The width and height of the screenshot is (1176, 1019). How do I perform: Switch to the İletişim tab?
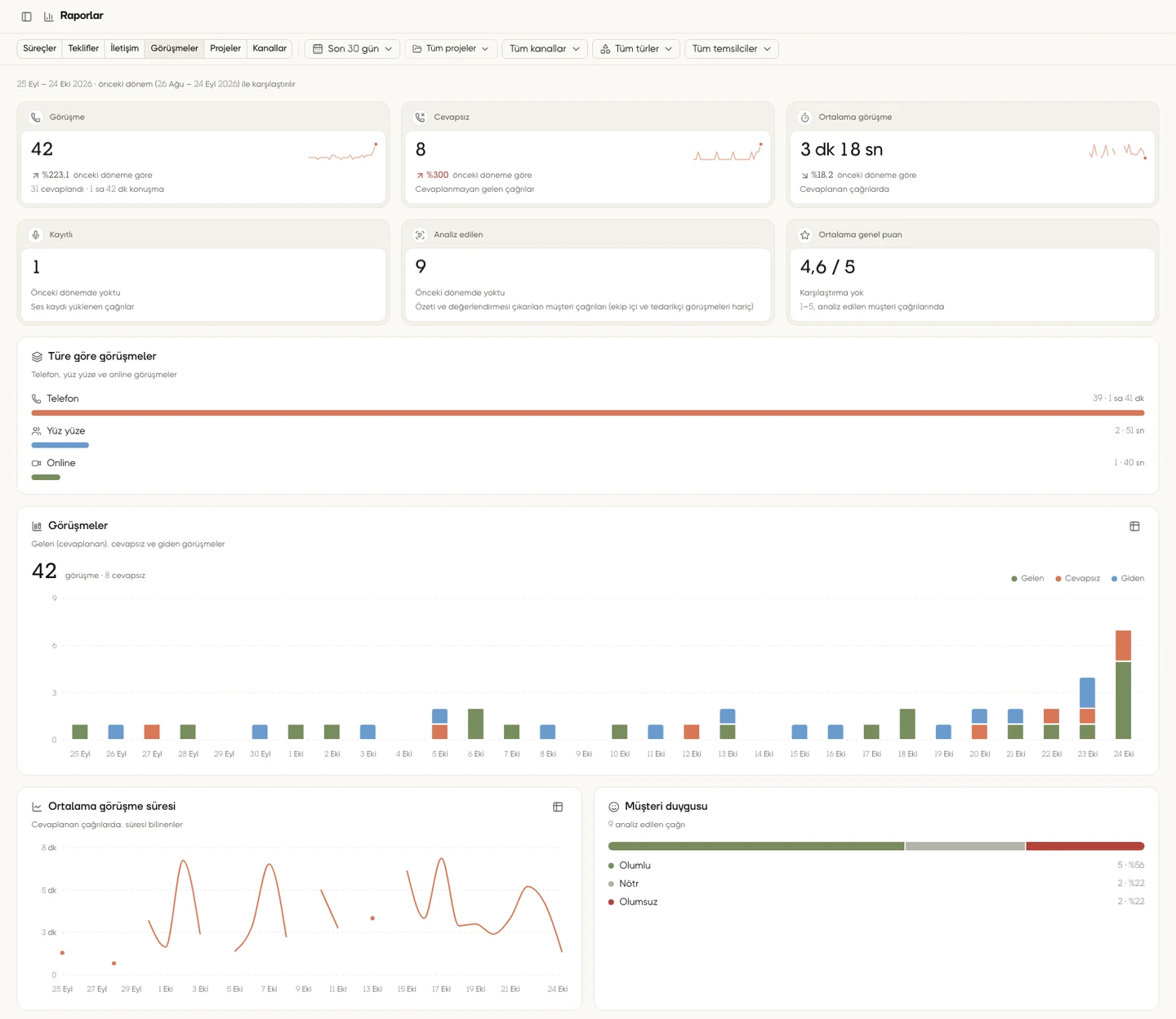(x=124, y=48)
